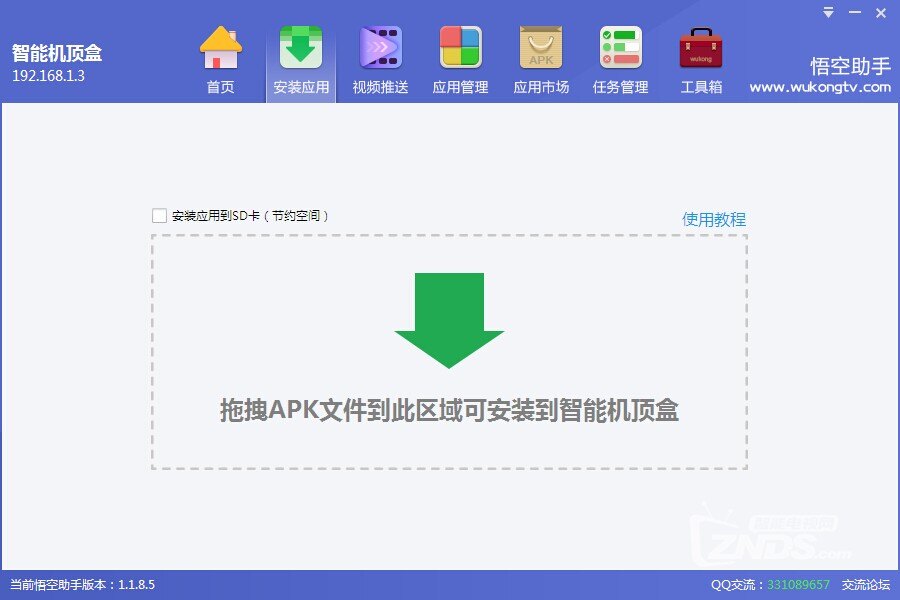Click the 悟空助手 brand title
The width and height of the screenshot is (900, 600).
[x=850, y=66]
